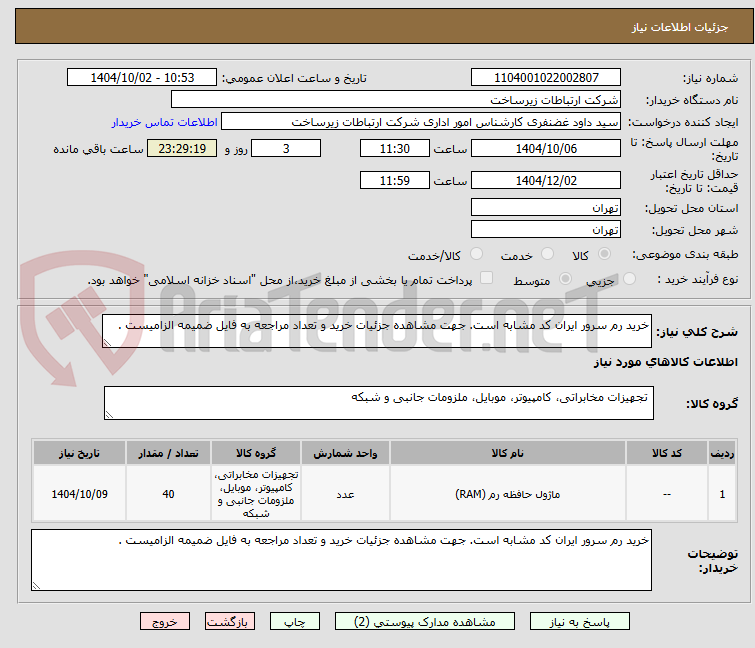The width and height of the screenshot is (755, 648).
Task: Click price validity date 1404/12/02
Action: 546,180
